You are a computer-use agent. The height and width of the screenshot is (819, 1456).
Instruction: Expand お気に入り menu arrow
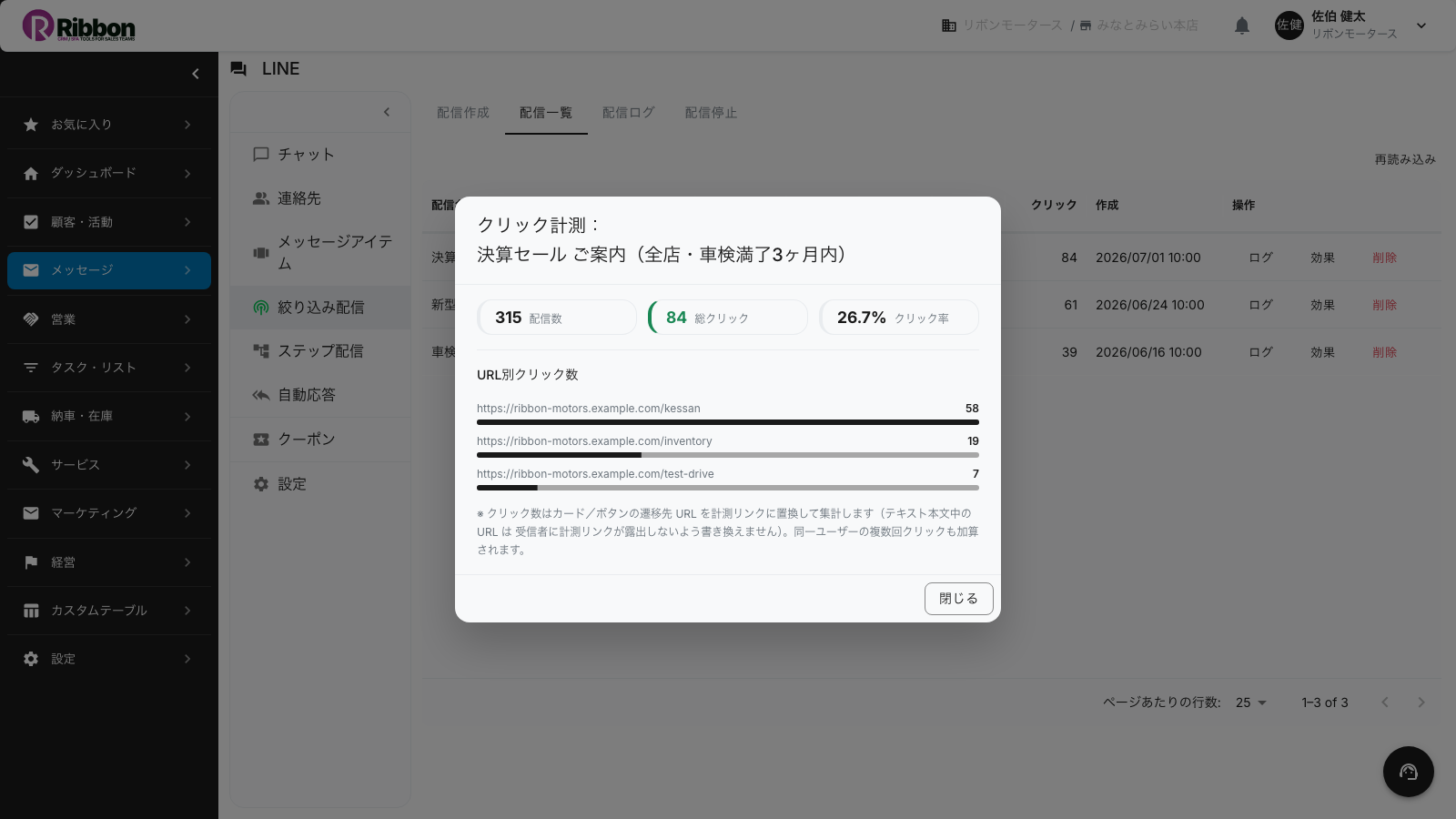187,125
